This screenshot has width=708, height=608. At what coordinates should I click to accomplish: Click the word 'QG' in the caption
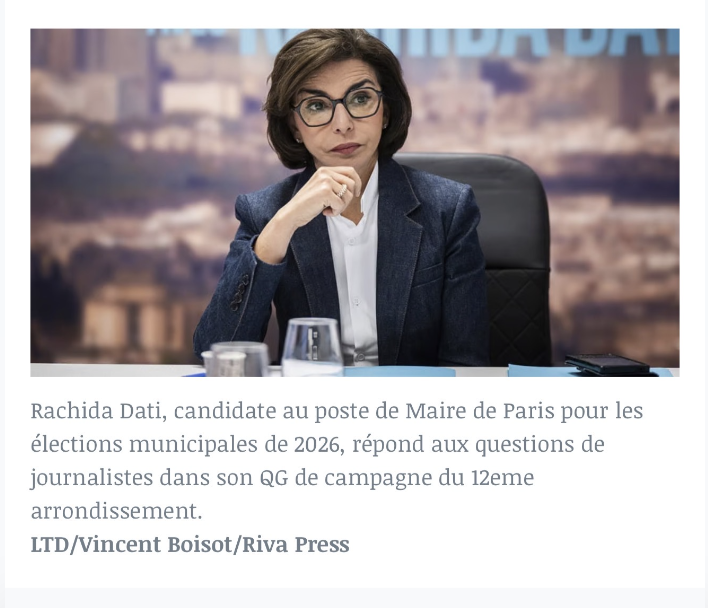274,478
